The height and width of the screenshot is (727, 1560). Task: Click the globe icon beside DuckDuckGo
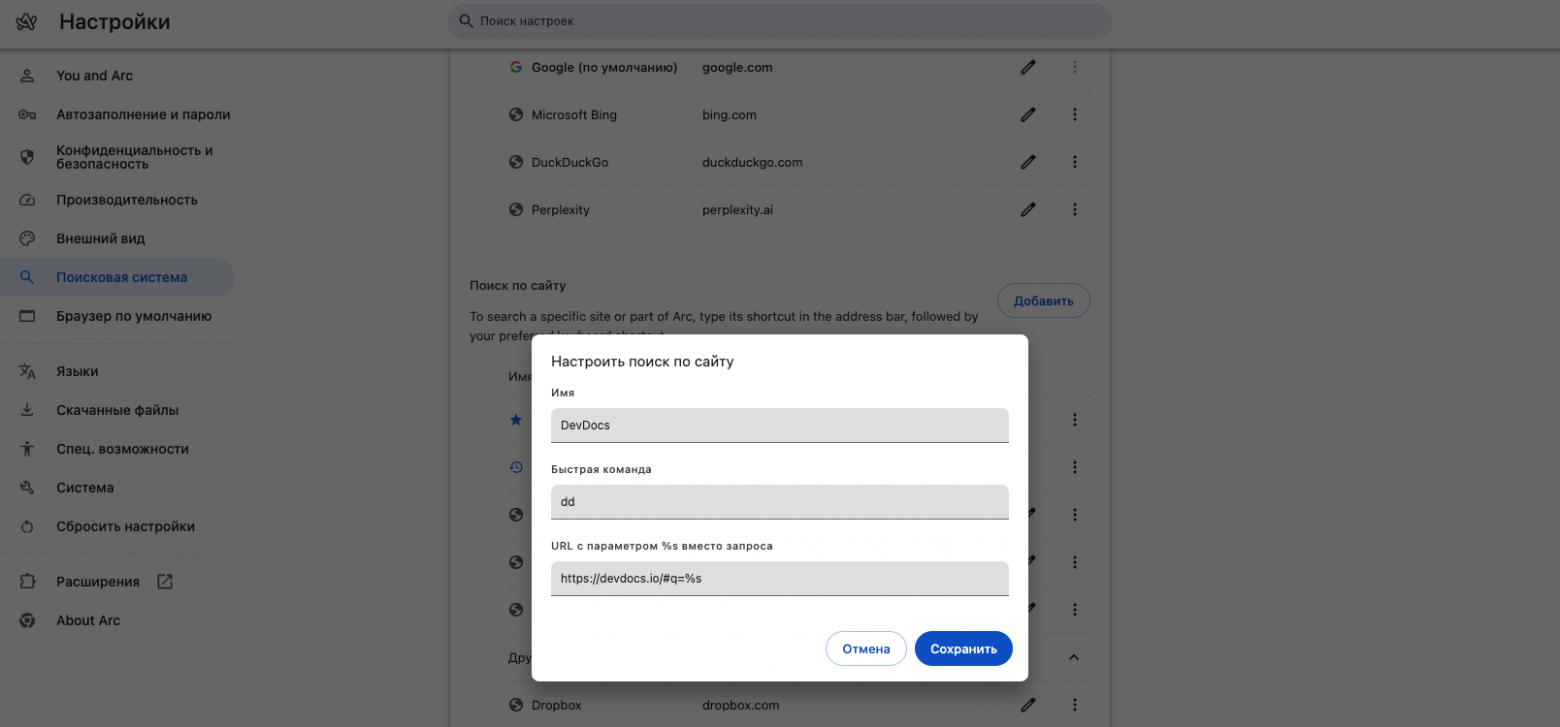coord(516,162)
